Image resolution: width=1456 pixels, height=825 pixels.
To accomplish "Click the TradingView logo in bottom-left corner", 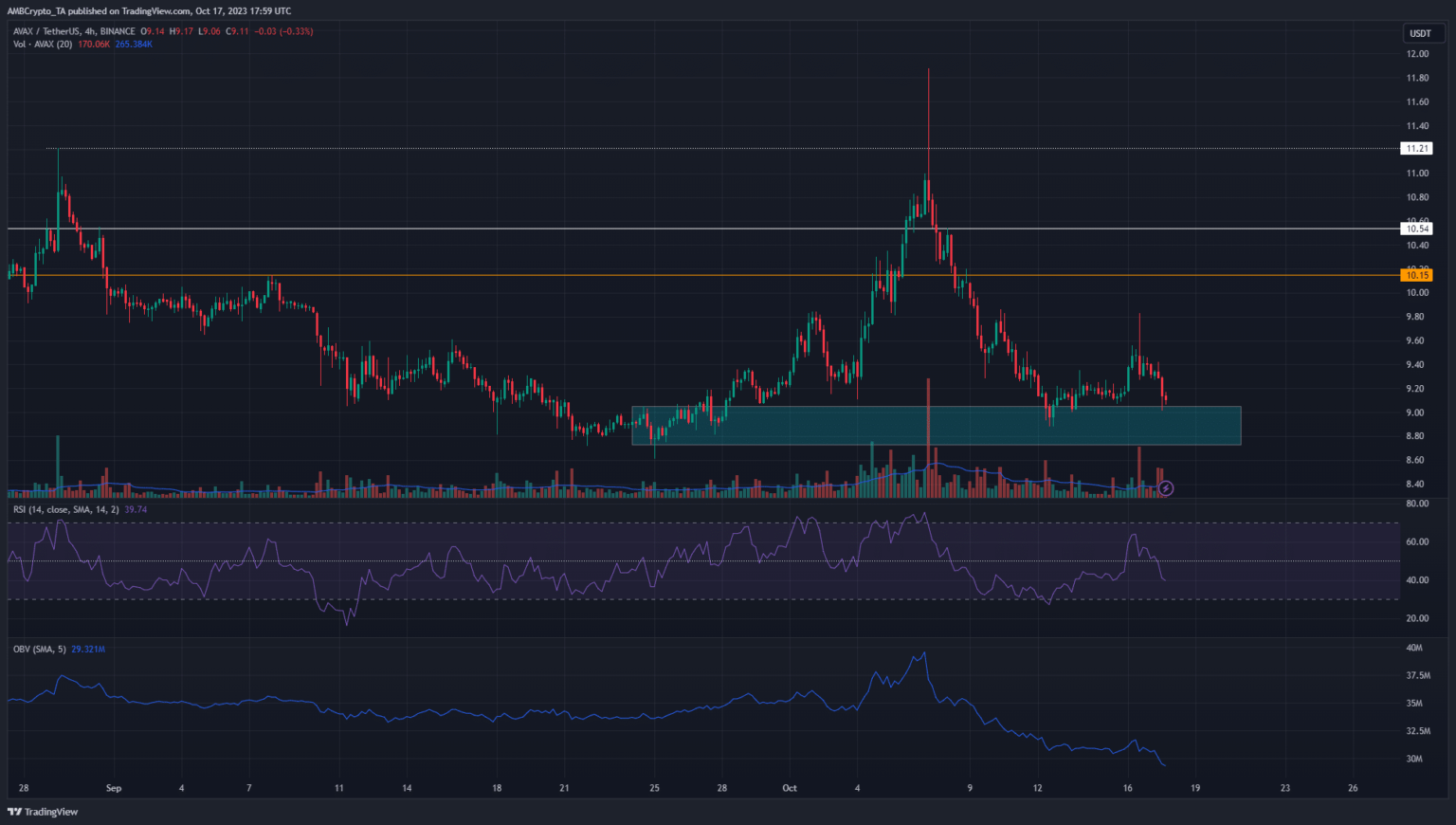I will click(43, 812).
